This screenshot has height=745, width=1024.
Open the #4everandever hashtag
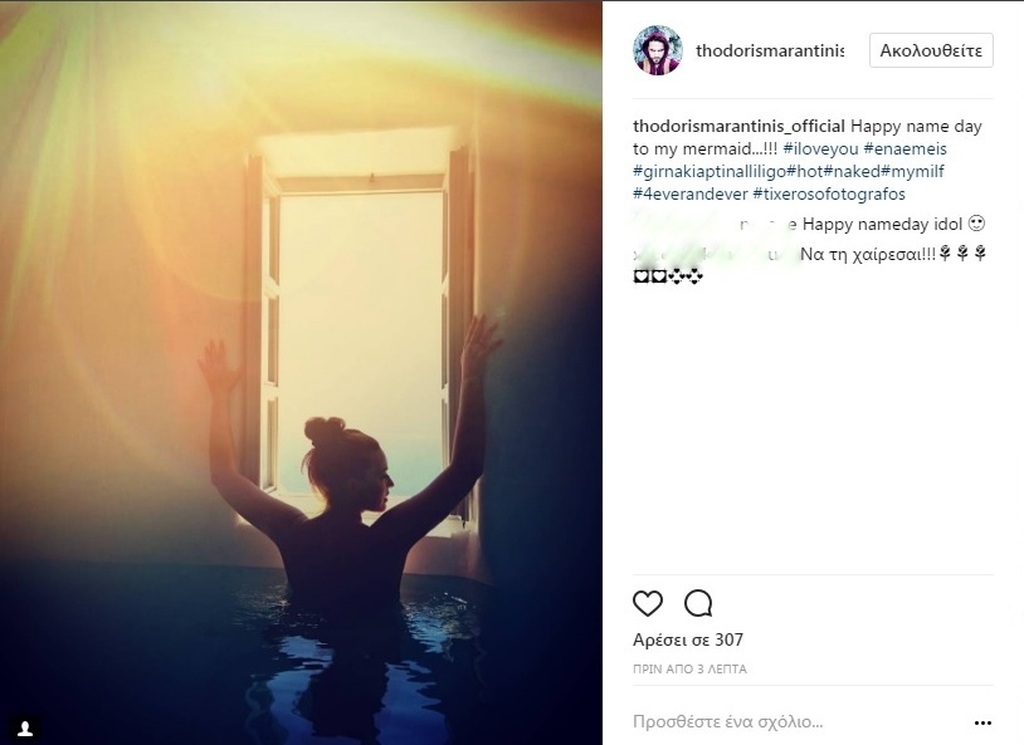click(690, 195)
